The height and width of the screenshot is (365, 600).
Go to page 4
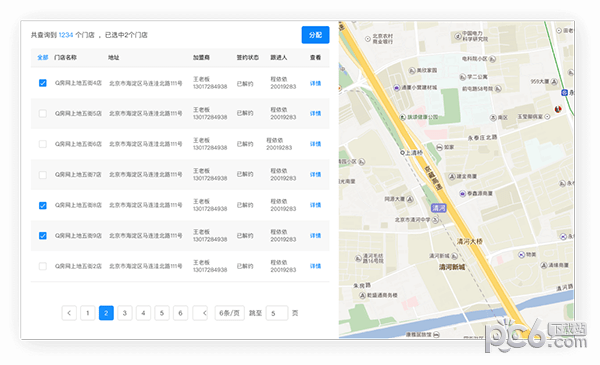pos(143,313)
